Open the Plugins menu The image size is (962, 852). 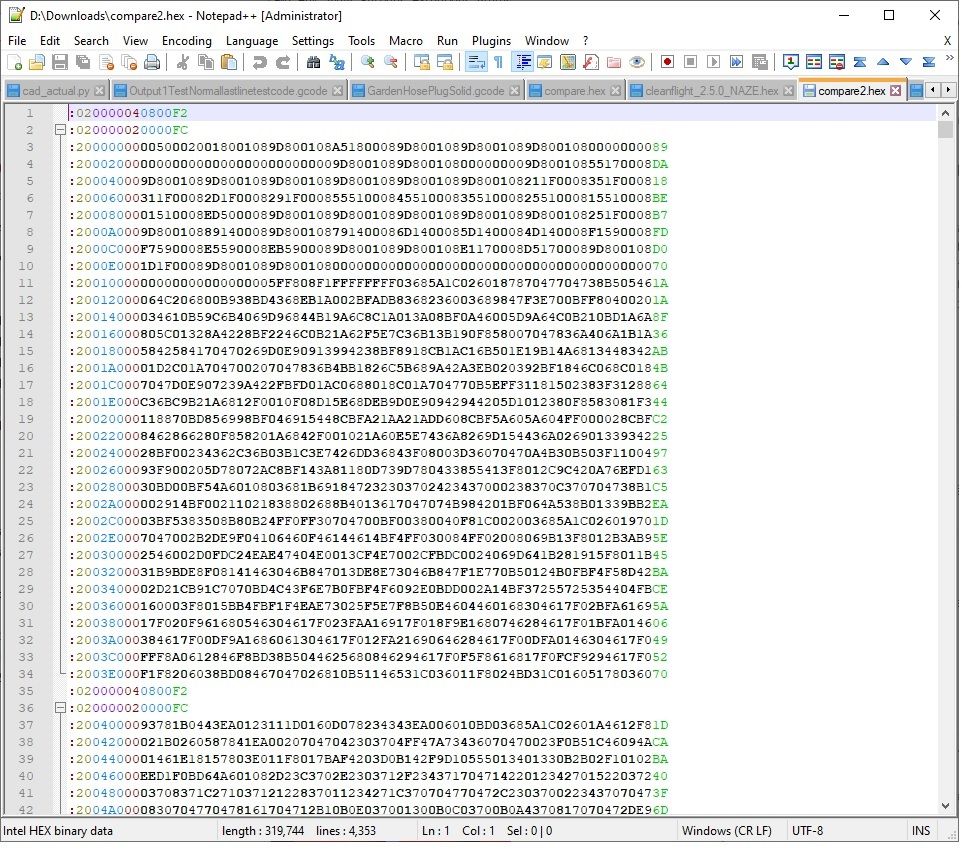(x=491, y=40)
